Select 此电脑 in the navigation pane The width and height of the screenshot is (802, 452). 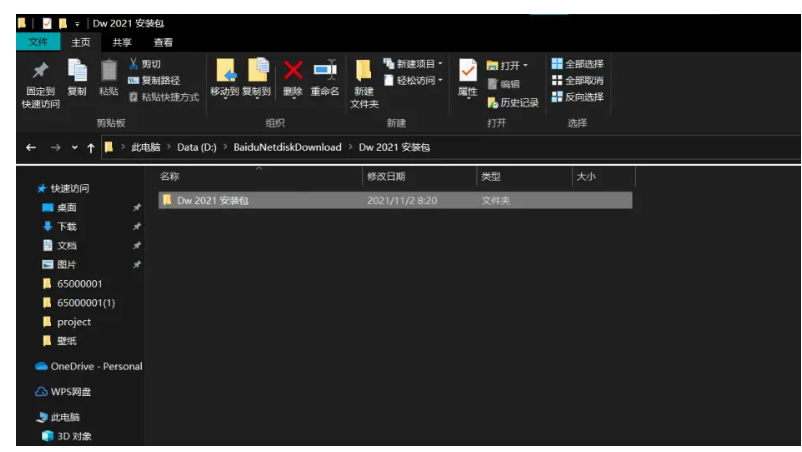coord(58,417)
